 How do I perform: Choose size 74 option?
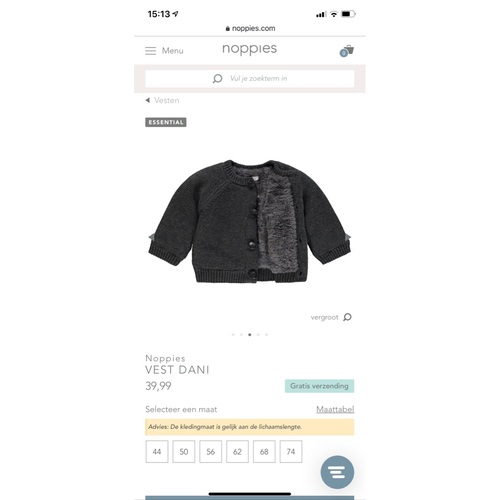coord(291,452)
